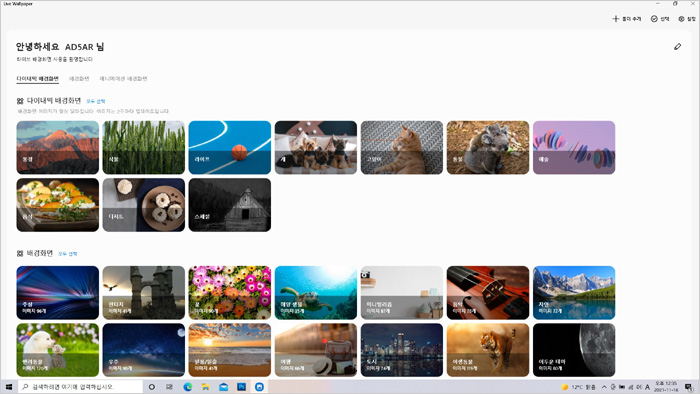Open File Explorer from the taskbar

coord(205,387)
